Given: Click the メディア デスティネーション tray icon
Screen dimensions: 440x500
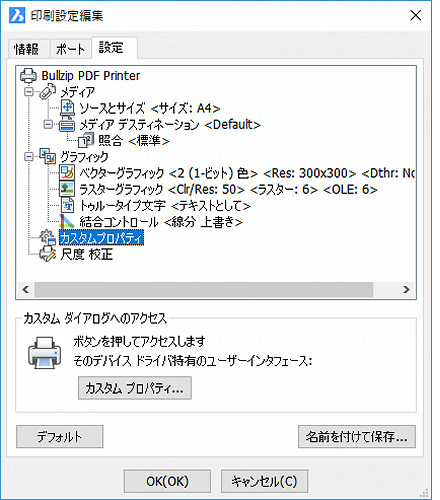Looking at the screenshot, I should click(67, 124).
